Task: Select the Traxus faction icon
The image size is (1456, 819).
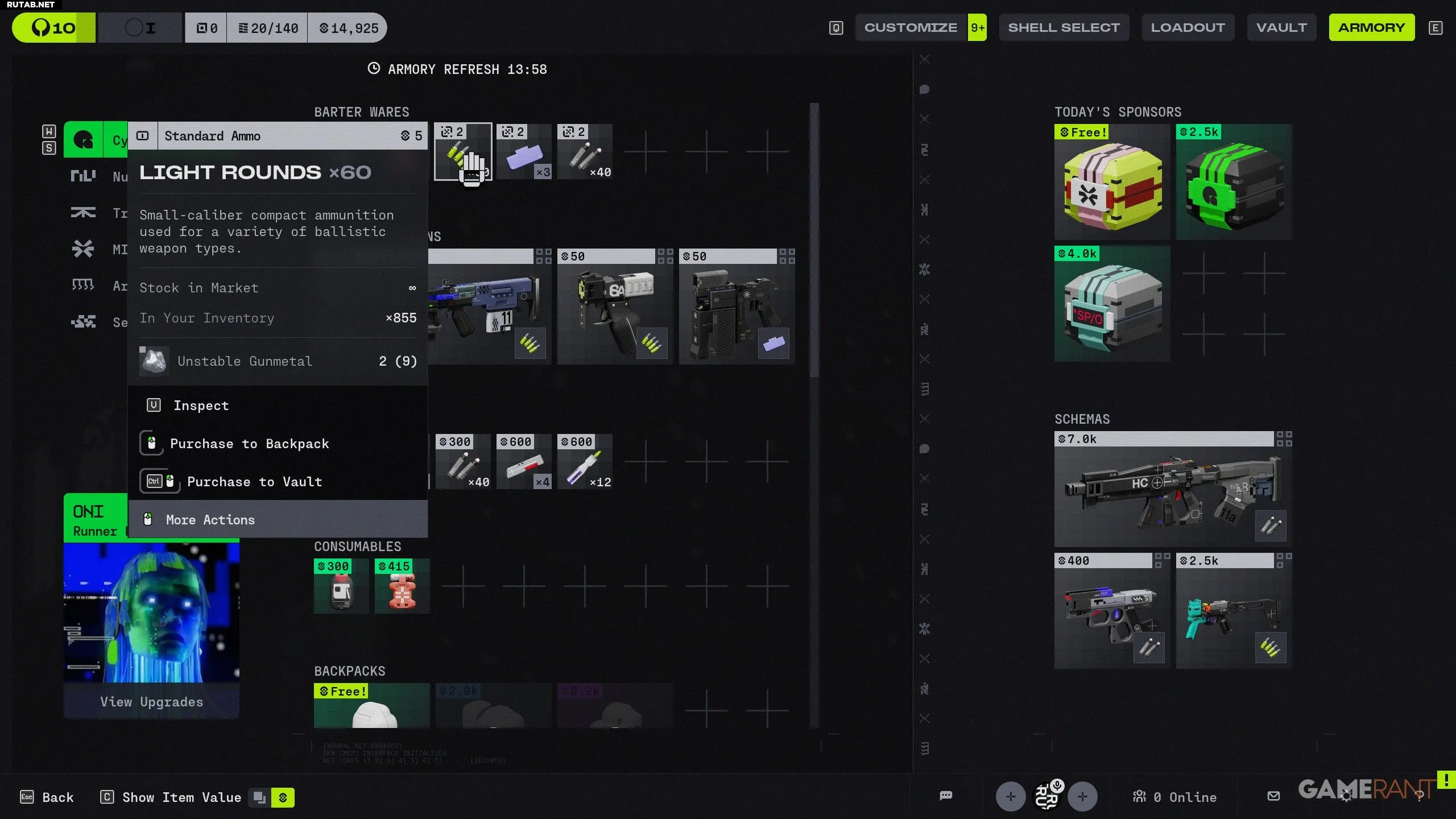Action: tap(83, 213)
